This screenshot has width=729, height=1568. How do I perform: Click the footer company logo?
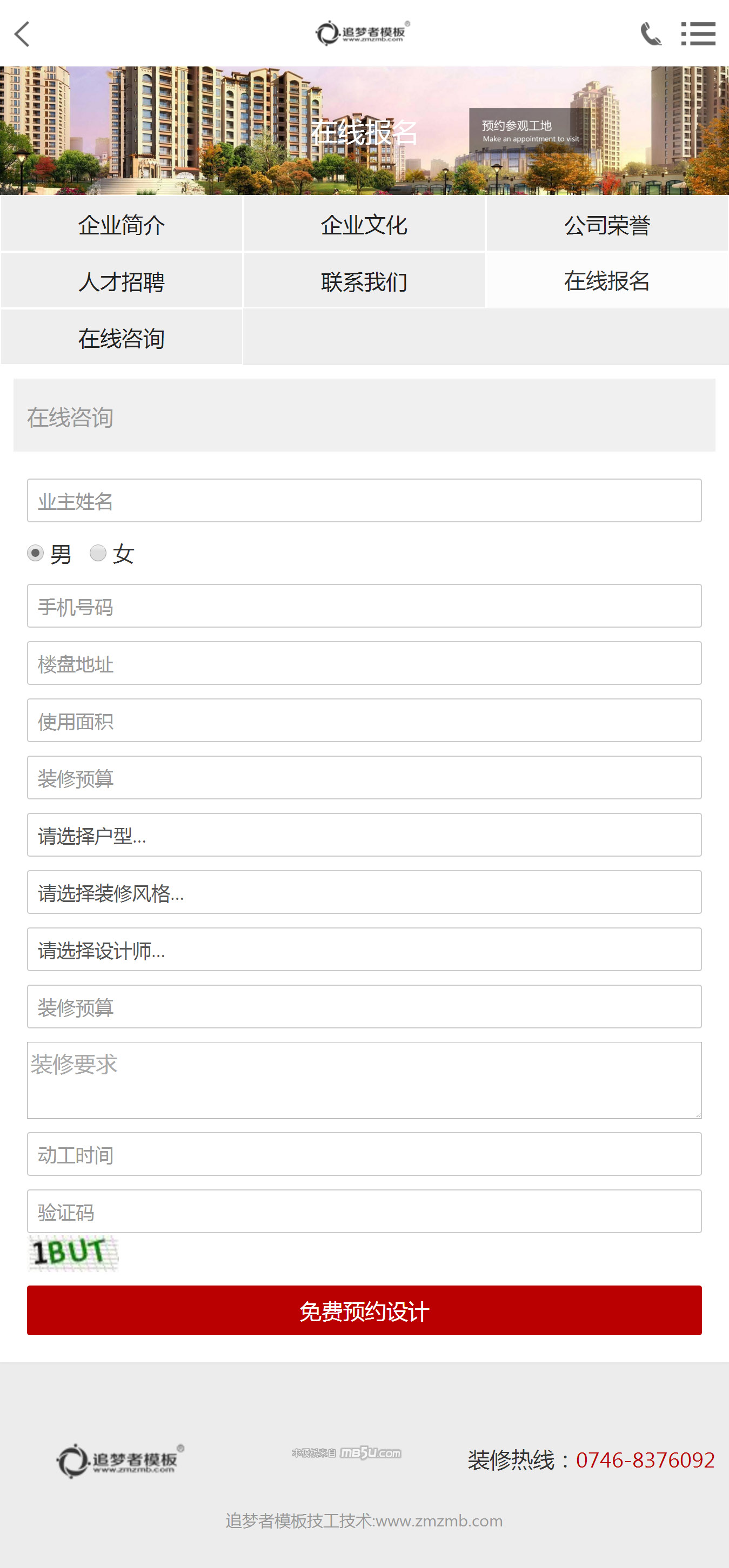[121, 1461]
